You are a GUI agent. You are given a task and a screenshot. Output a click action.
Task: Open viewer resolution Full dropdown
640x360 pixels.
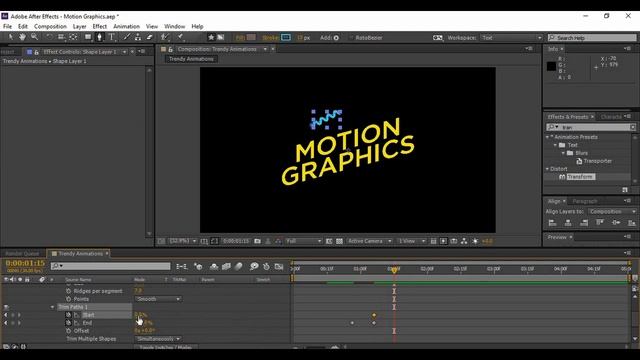click(304, 241)
